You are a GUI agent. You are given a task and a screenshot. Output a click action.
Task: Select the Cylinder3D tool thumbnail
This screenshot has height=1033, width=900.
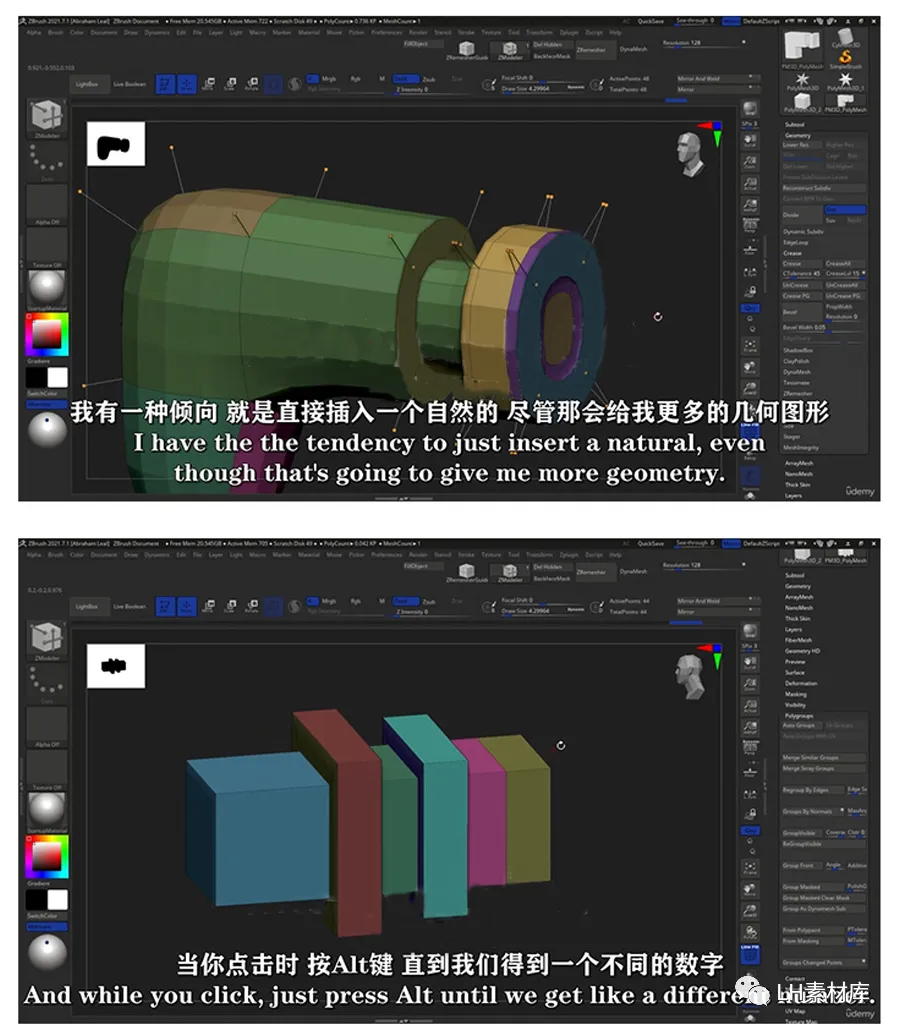point(845,38)
